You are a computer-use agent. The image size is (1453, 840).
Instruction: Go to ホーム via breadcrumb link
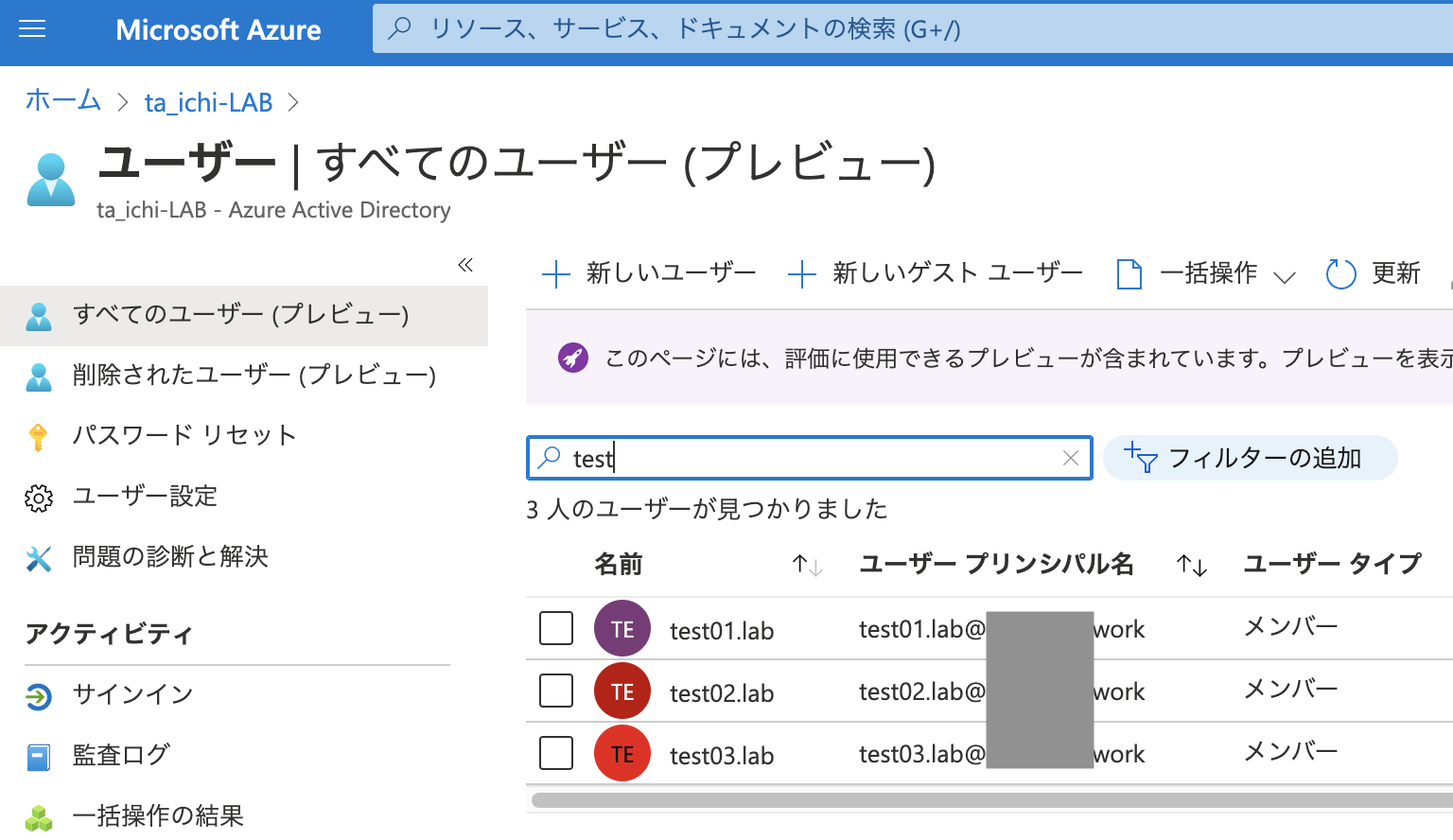coord(62,100)
